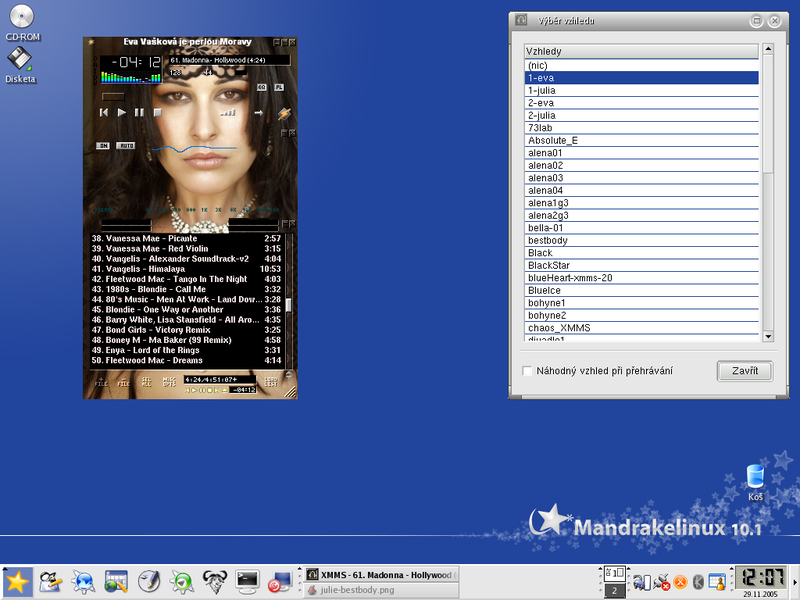This screenshot has width=800, height=600.
Task: Toggle the EQ icon to show equalizer
Action: [262, 87]
